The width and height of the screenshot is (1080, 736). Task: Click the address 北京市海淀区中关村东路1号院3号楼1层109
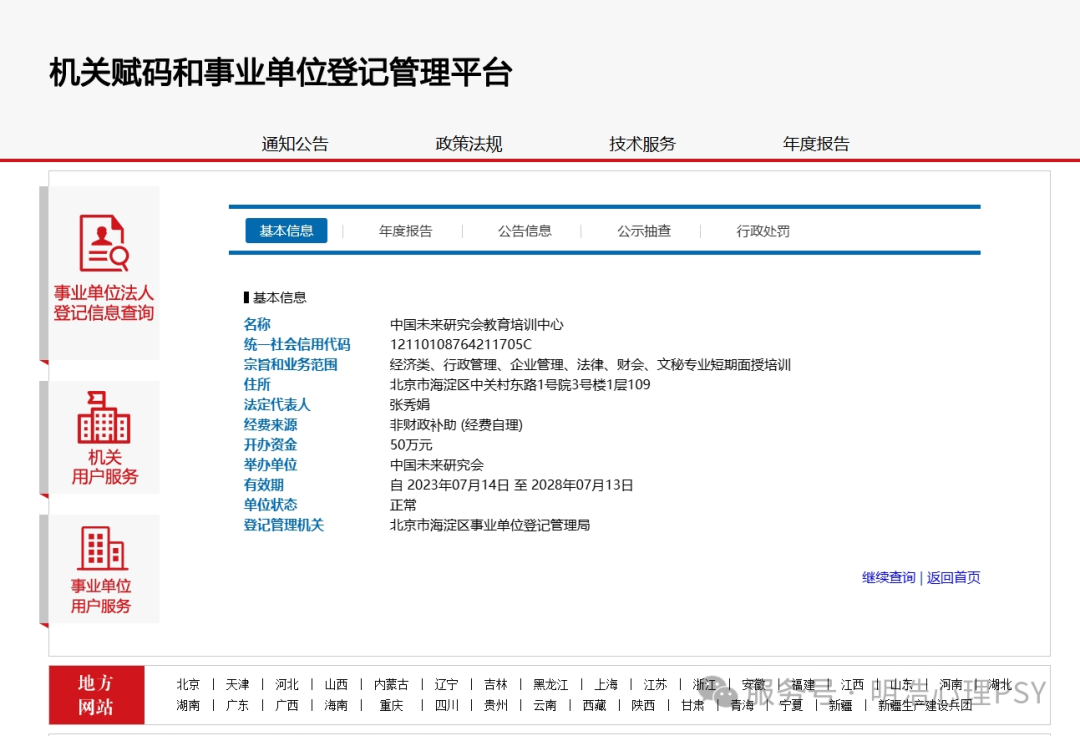(x=520, y=384)
